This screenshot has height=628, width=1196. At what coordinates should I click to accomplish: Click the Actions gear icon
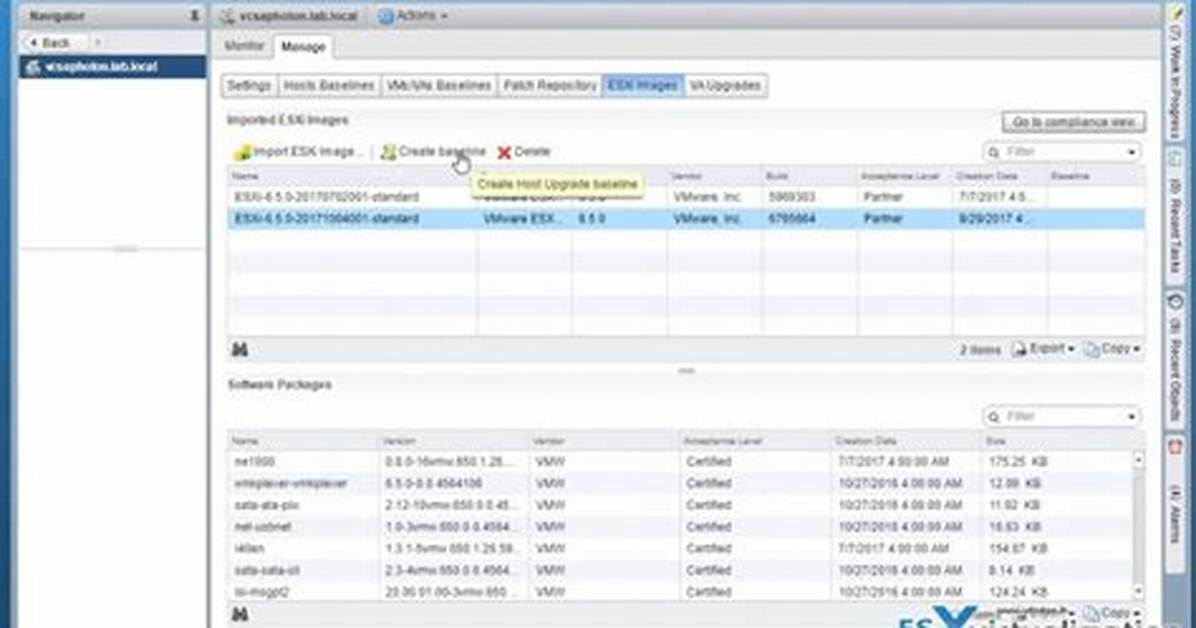point(386,16)
